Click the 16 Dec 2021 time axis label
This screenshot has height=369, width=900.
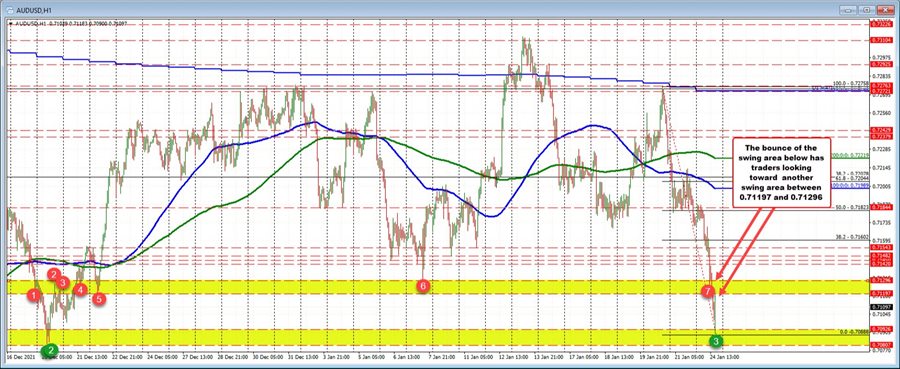pyautogui.click(x=21, y=356)
